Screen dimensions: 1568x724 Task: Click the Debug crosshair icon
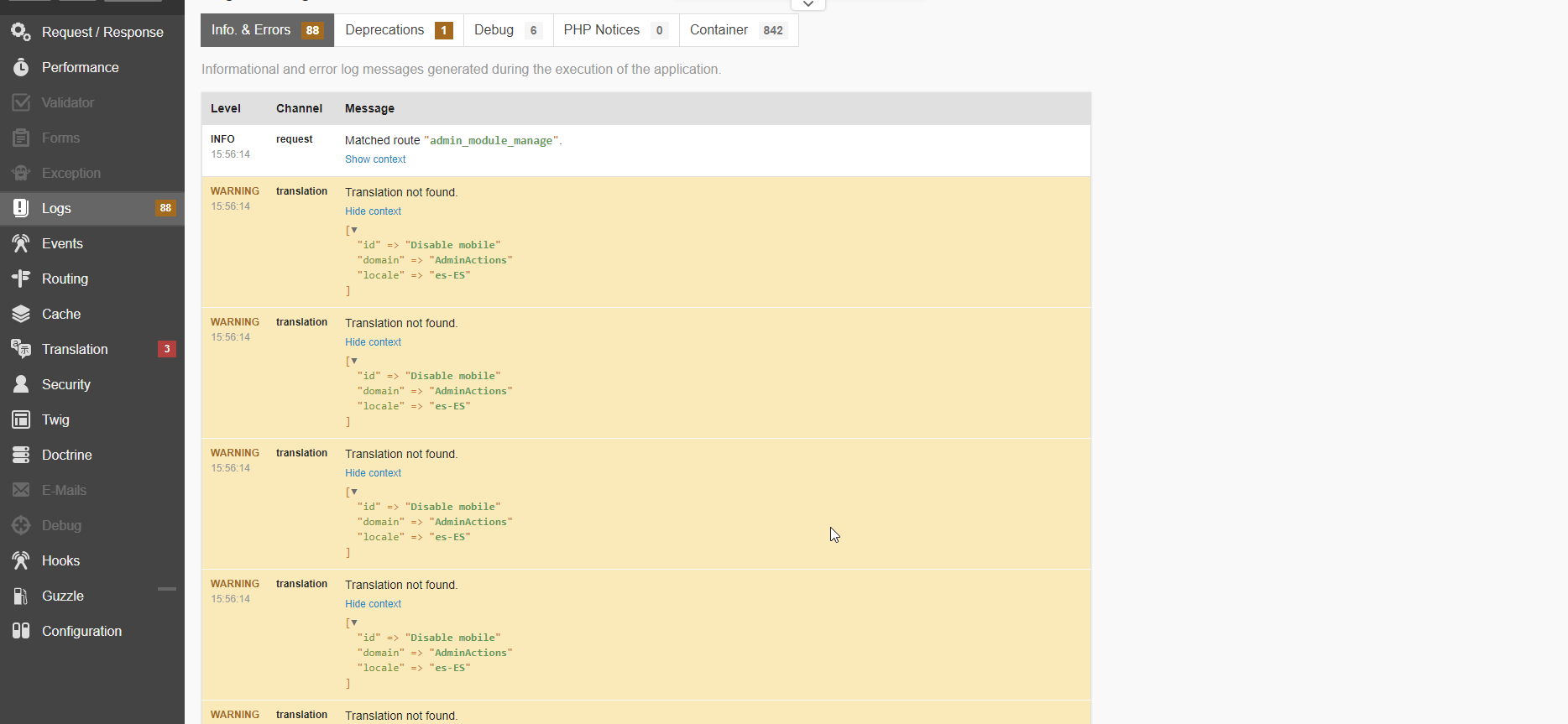click(x=21, y=525)
